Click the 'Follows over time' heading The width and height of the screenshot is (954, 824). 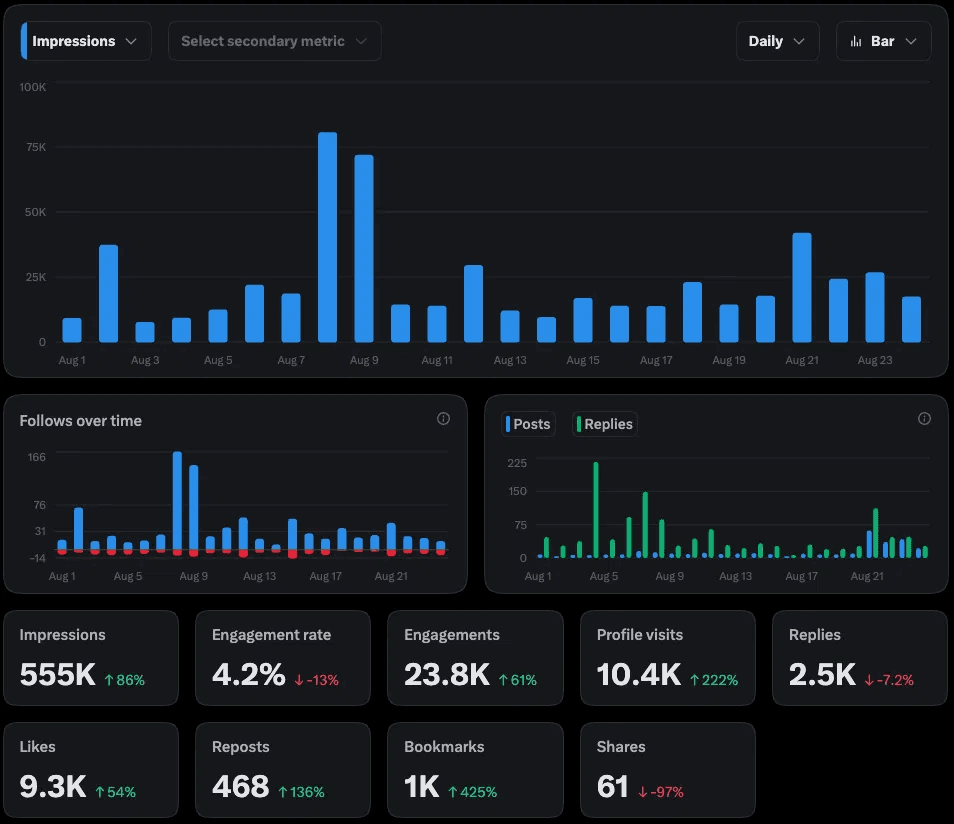[x=80, y=421]
